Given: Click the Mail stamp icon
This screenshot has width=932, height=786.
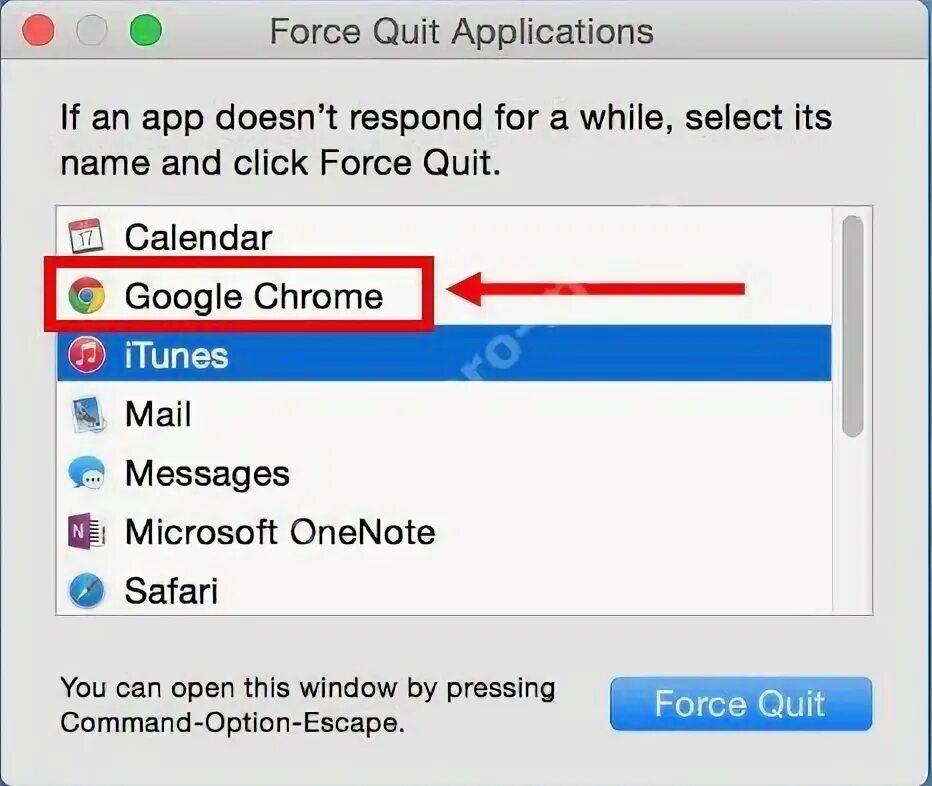Looking at the screenshot, I should pos(88,414).
